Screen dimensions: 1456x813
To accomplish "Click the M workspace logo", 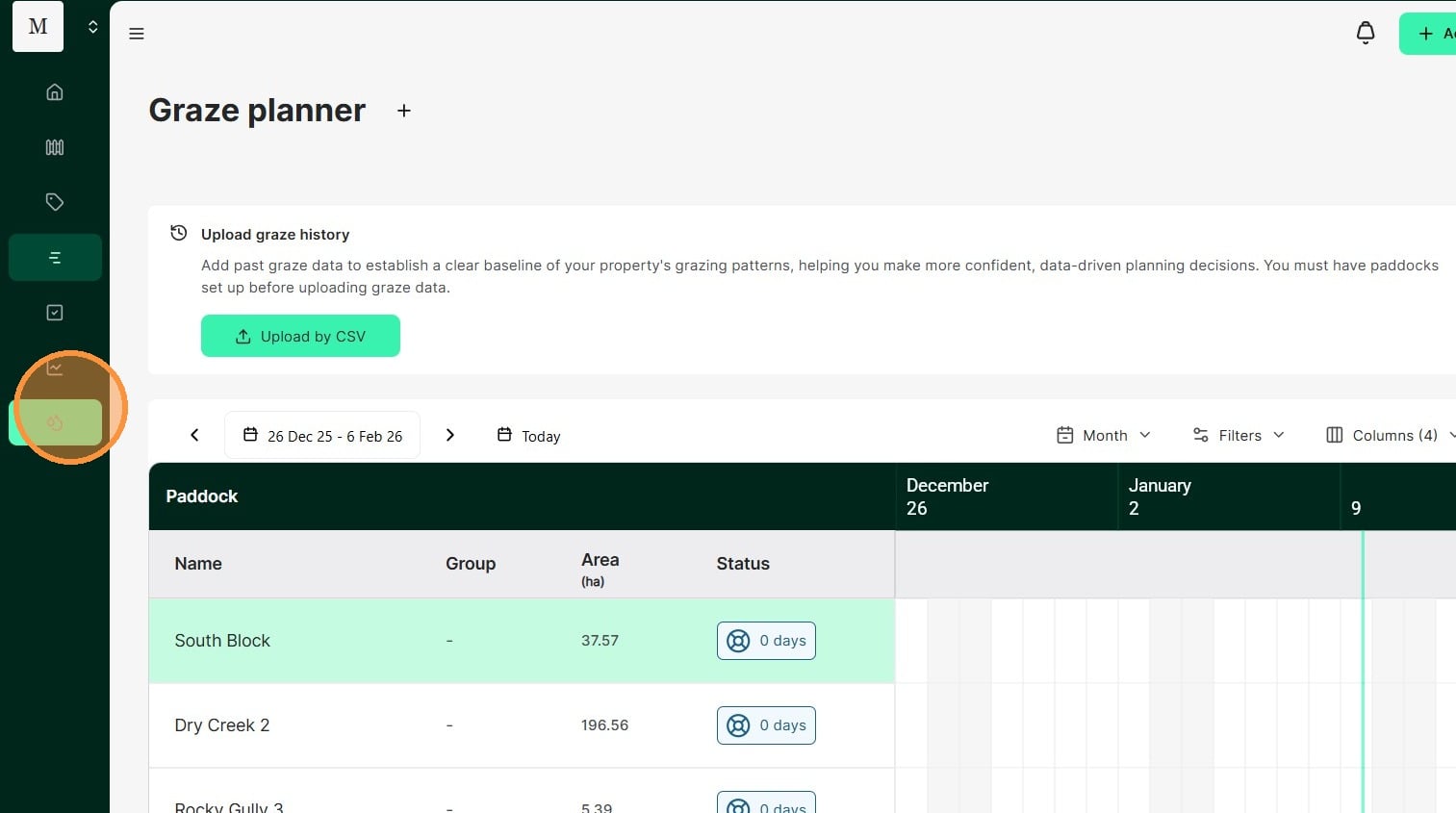I will click(38, 27).
